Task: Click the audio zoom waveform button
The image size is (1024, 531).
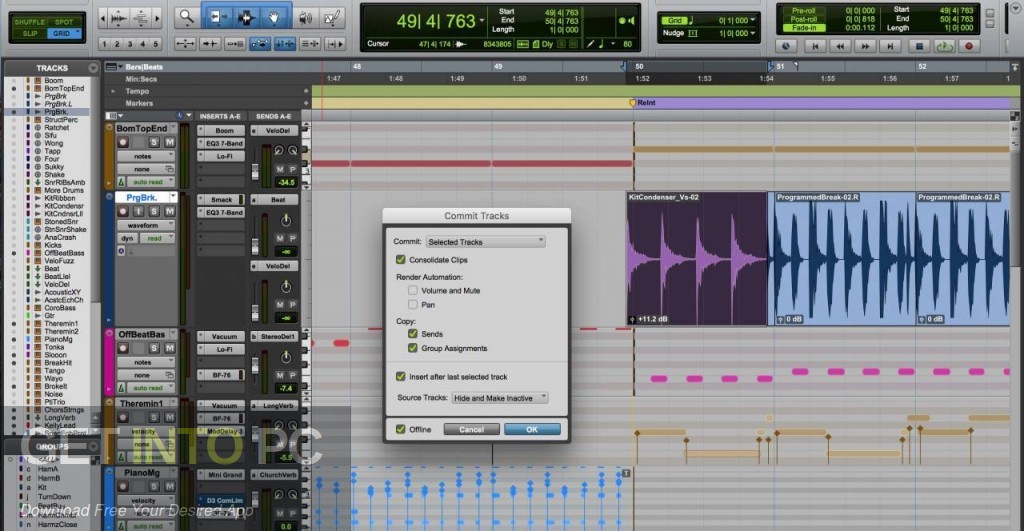Action: tap(118, 18)
